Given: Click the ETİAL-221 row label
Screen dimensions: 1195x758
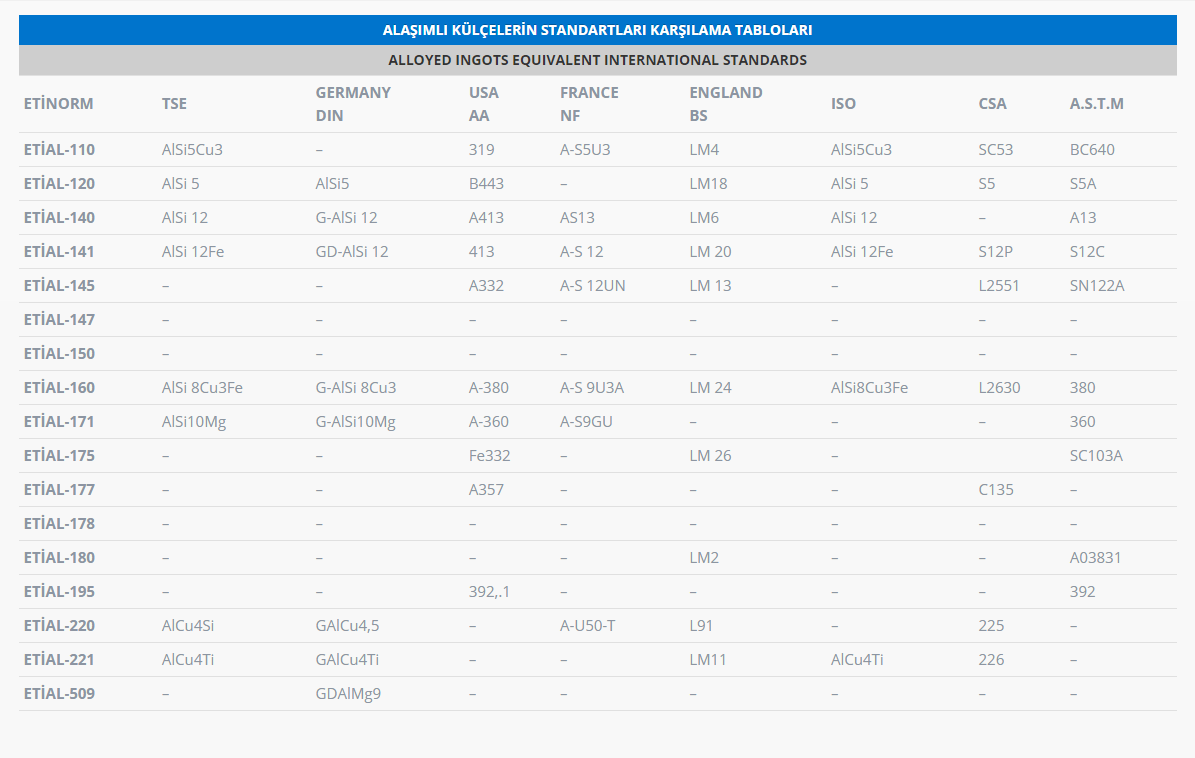Looking at the screenshot, I should click(59, 660).
